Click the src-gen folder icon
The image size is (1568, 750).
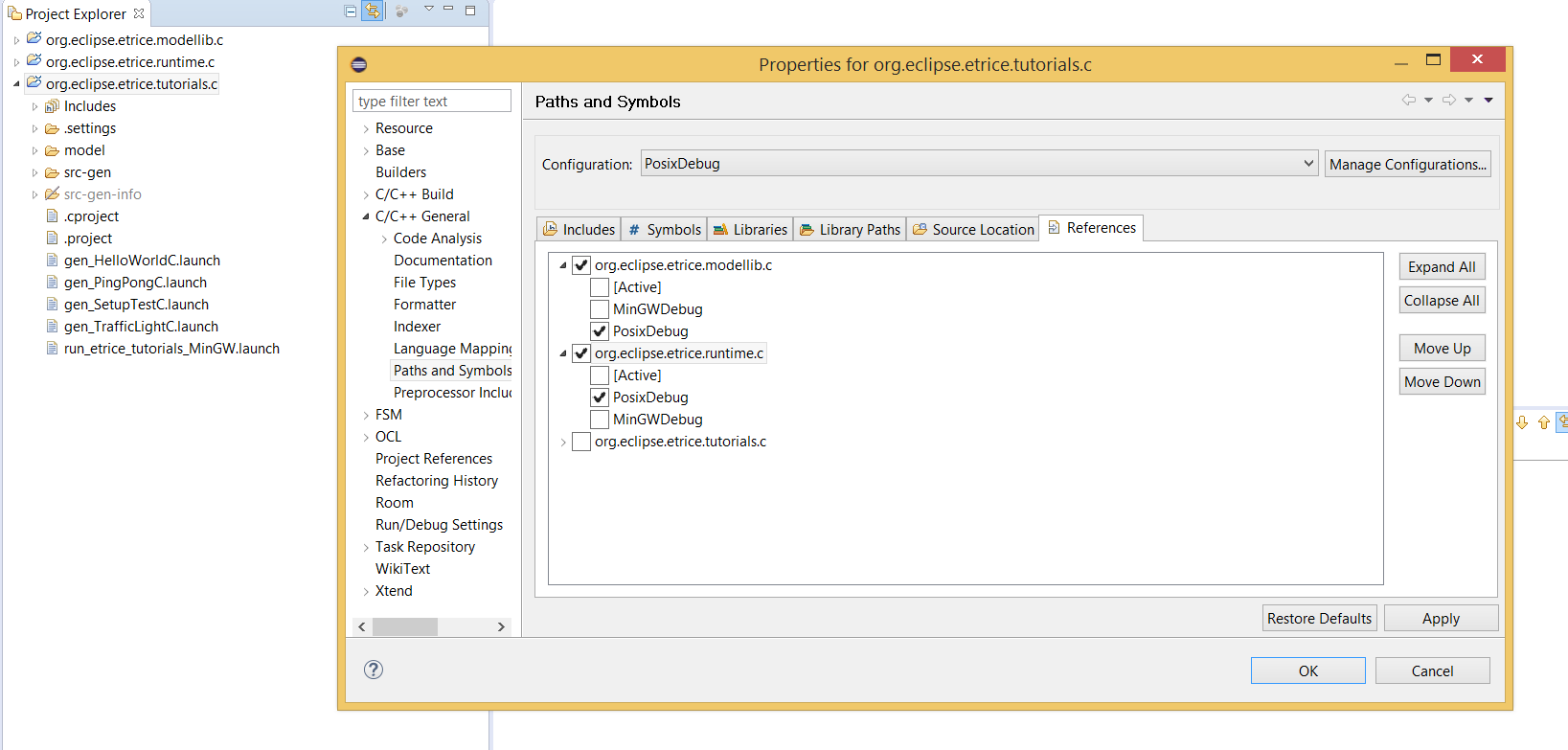pos(53,172)
